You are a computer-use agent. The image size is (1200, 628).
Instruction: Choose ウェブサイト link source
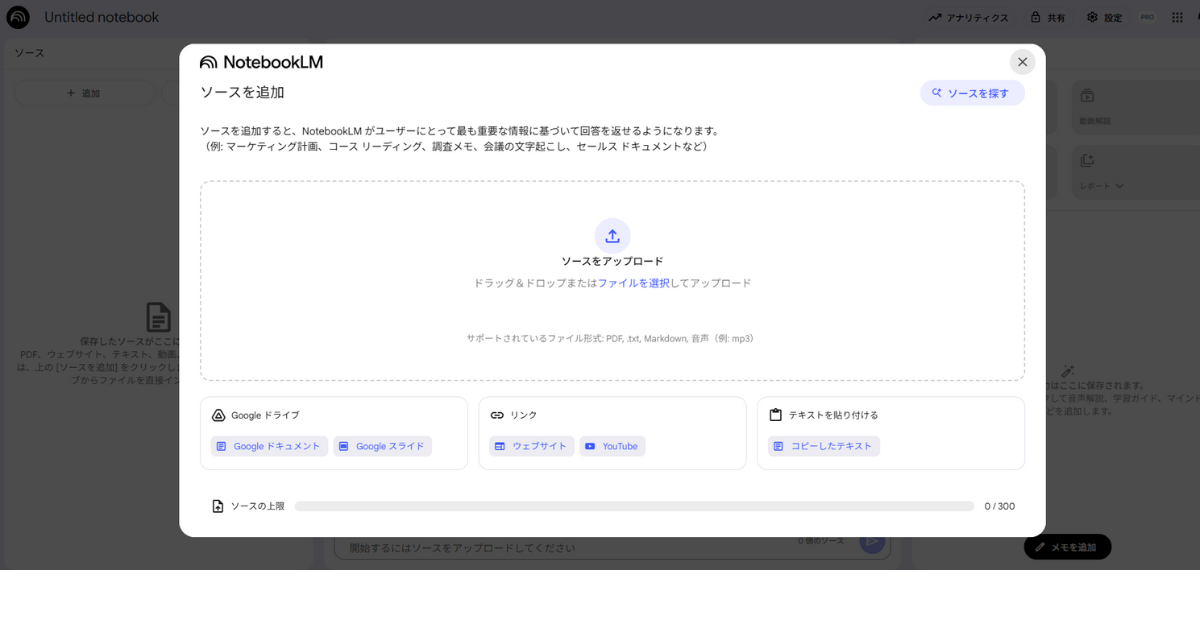pos(531,446)
